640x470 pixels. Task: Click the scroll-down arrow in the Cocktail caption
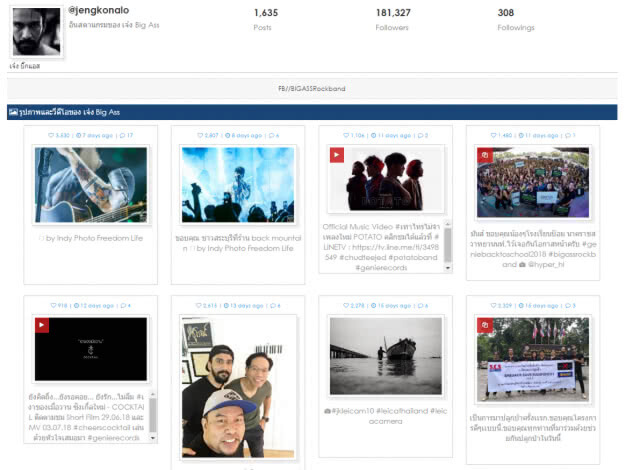point(153,438)
